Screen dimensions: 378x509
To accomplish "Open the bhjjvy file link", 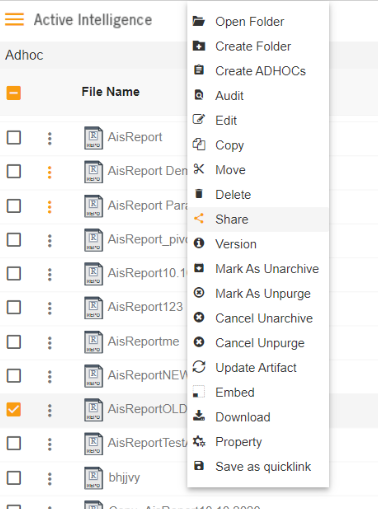I will (124, 478).
